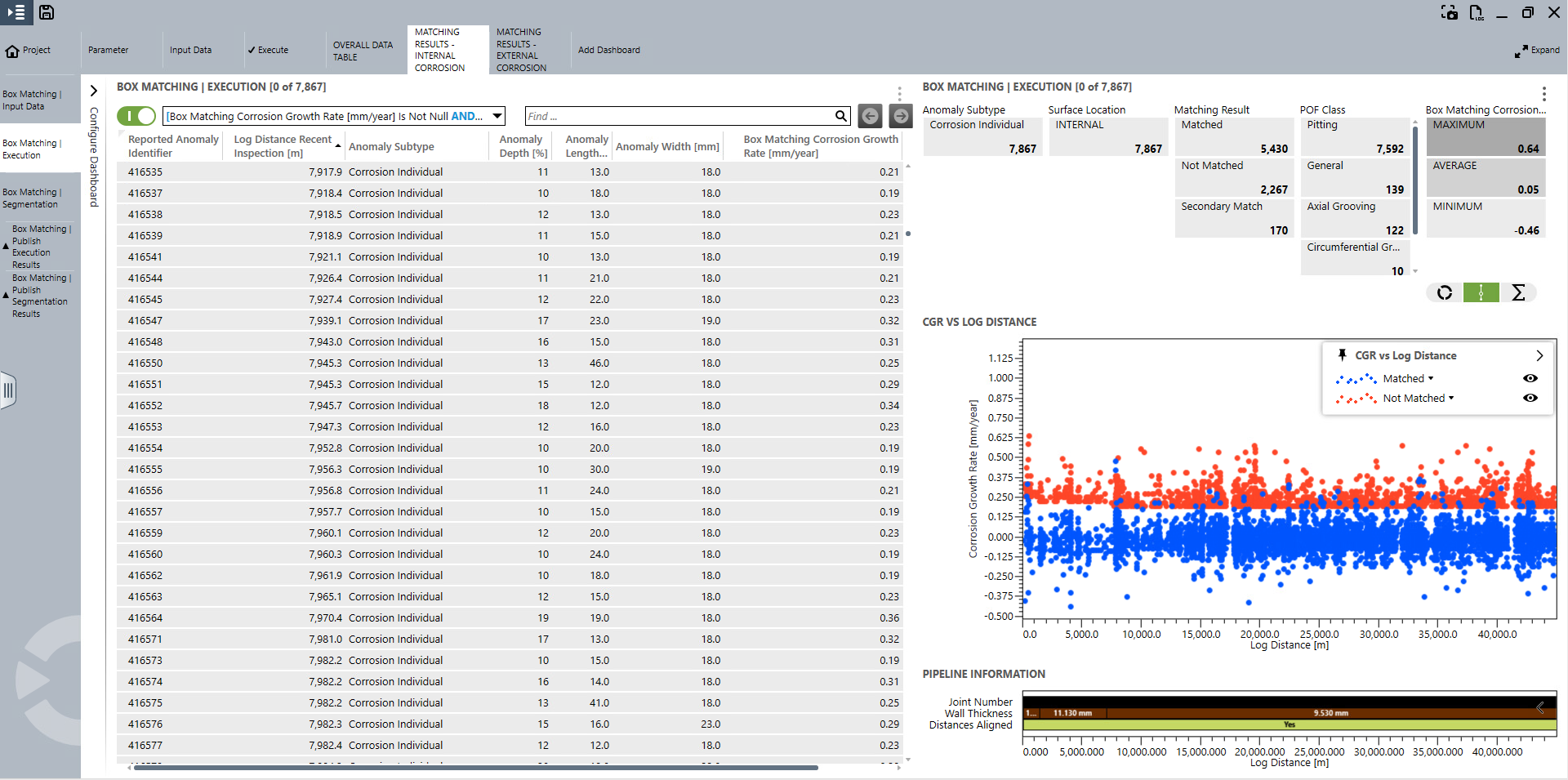Click the Corrosion Individual subtype tile

pyautogui.click(x=982, y=136)
